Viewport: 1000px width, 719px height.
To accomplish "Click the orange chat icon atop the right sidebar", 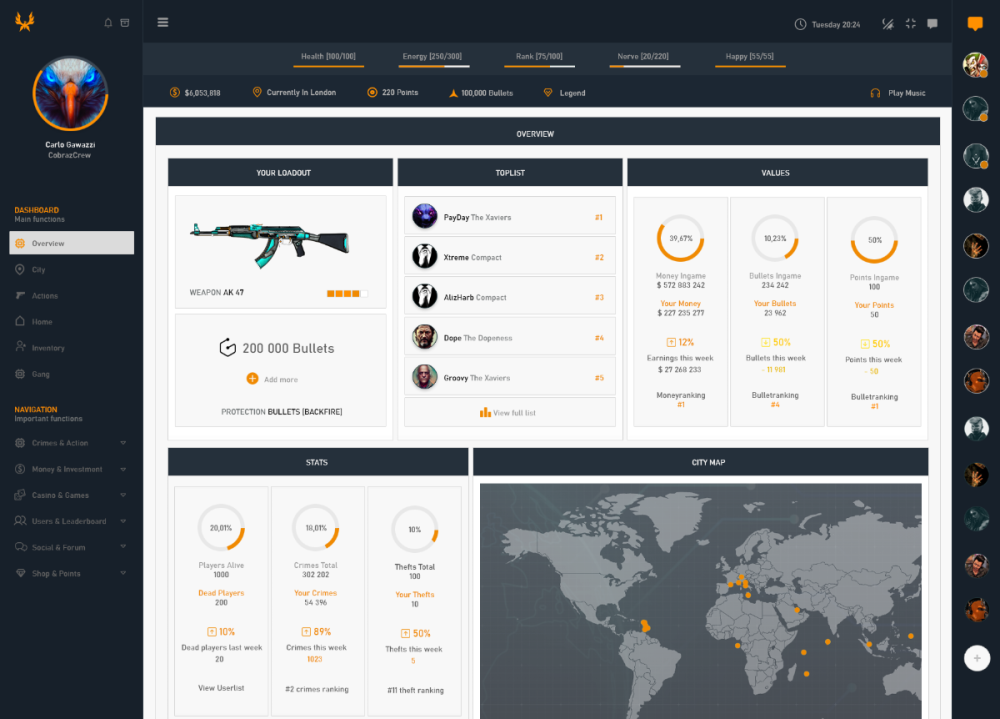I will (x=975, y=24).
